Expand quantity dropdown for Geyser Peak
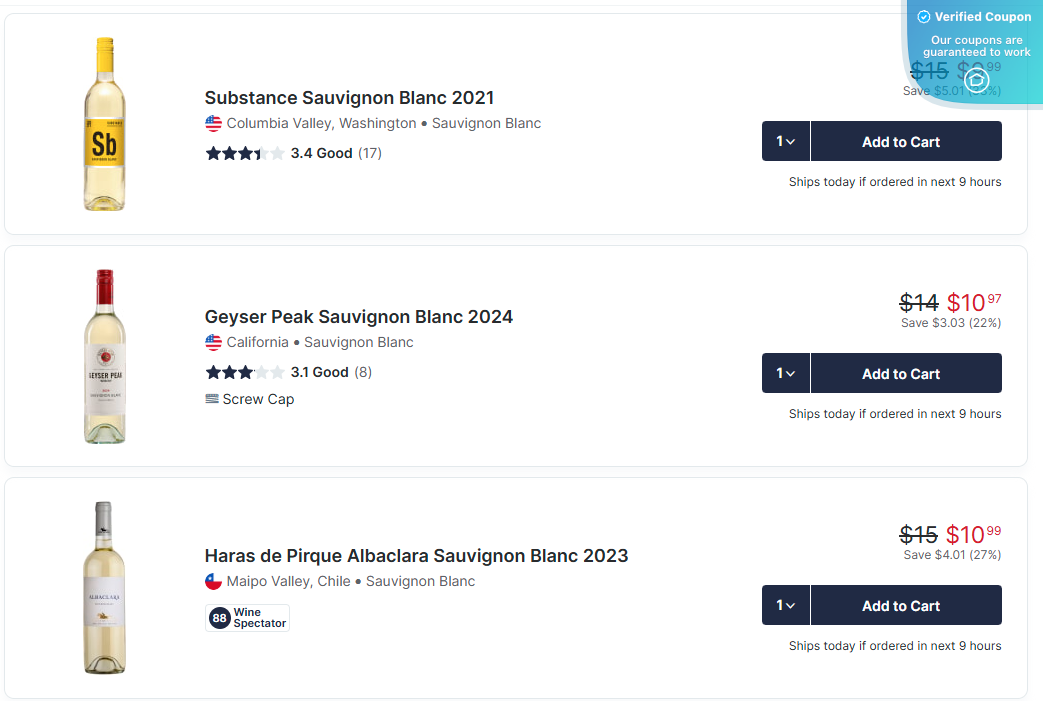 coord(786,373)
